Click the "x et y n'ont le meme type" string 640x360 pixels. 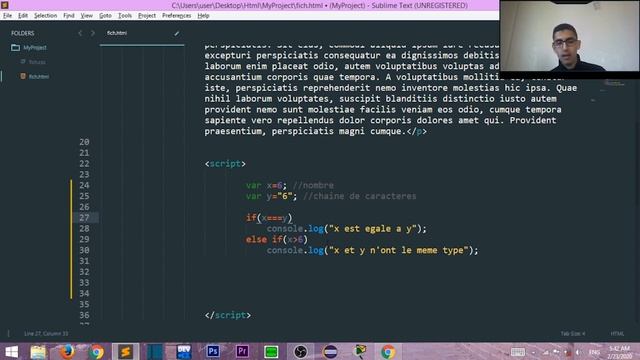(x=399, y=250)
